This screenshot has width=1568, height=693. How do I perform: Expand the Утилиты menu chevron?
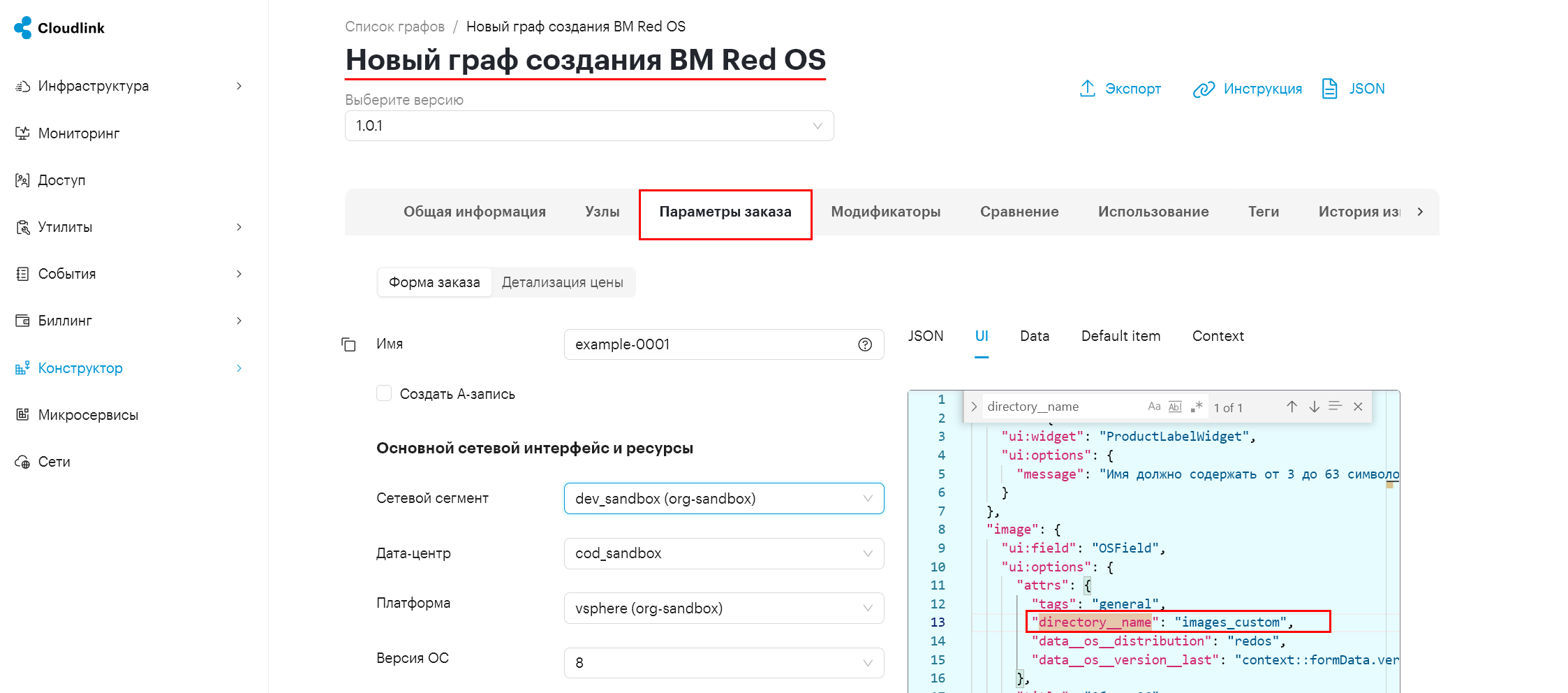pos(239,227)
